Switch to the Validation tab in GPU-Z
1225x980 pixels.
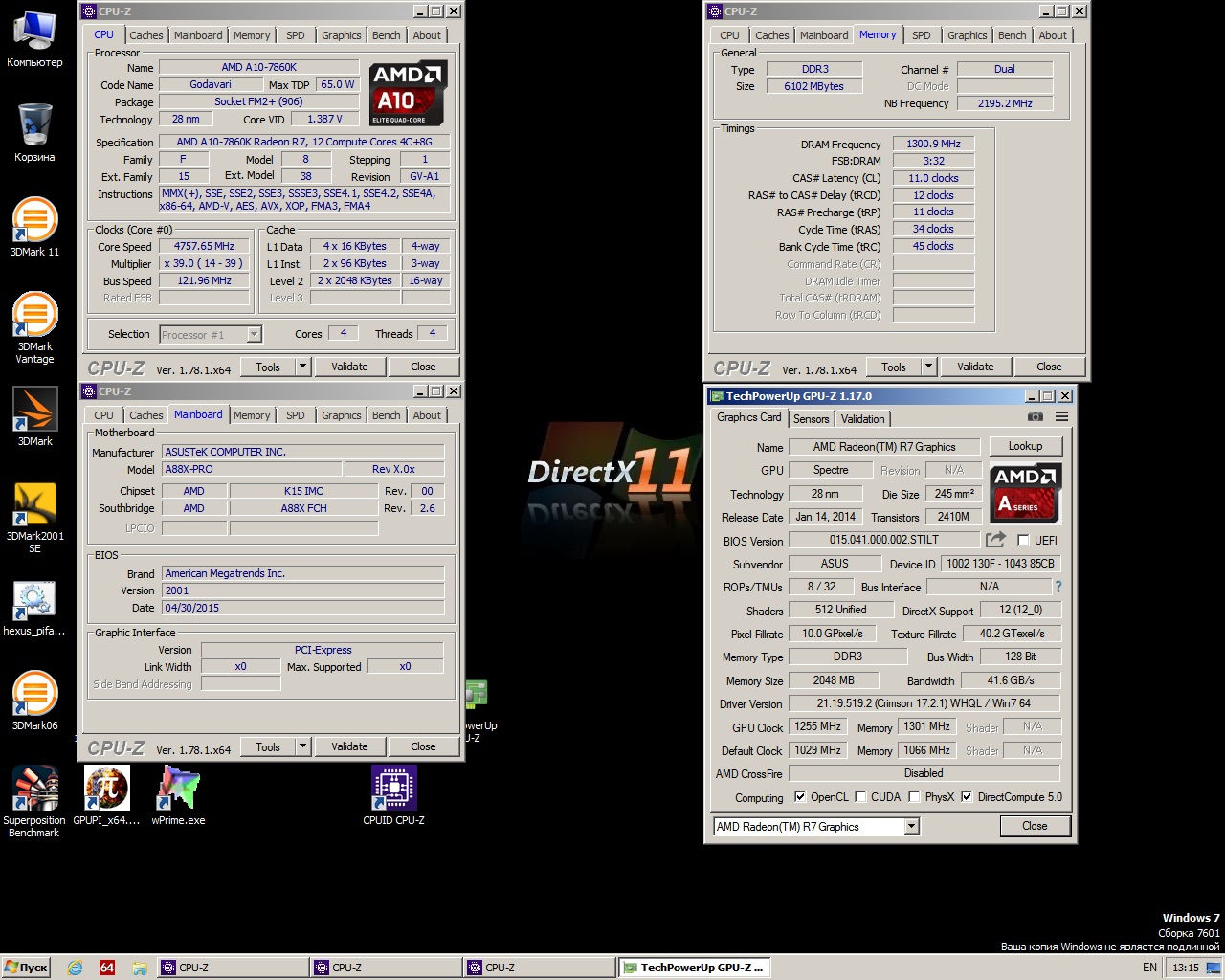(862, 418)
